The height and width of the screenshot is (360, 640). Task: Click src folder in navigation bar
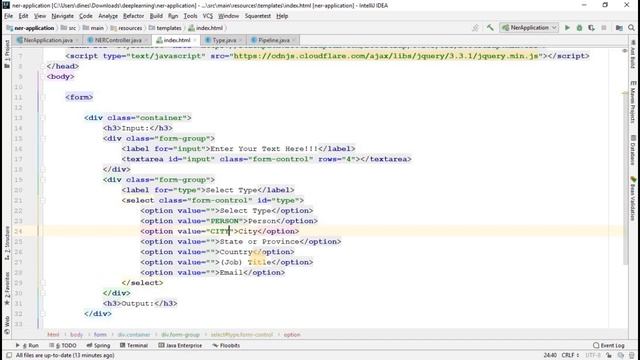coord(69,28)
